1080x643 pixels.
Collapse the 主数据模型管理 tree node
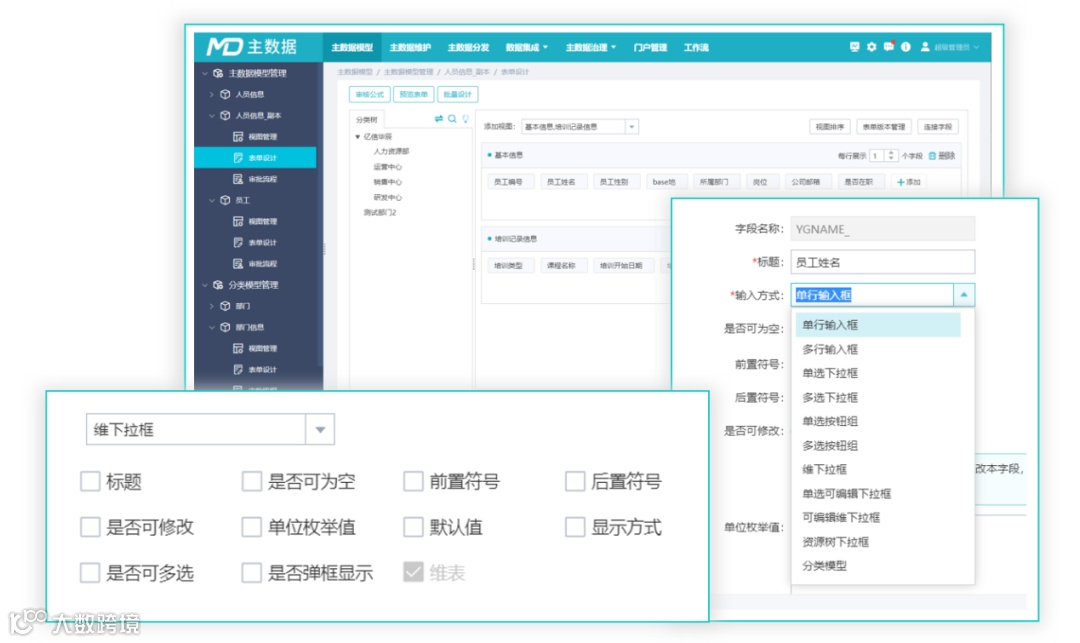click(x=205, y=73)
